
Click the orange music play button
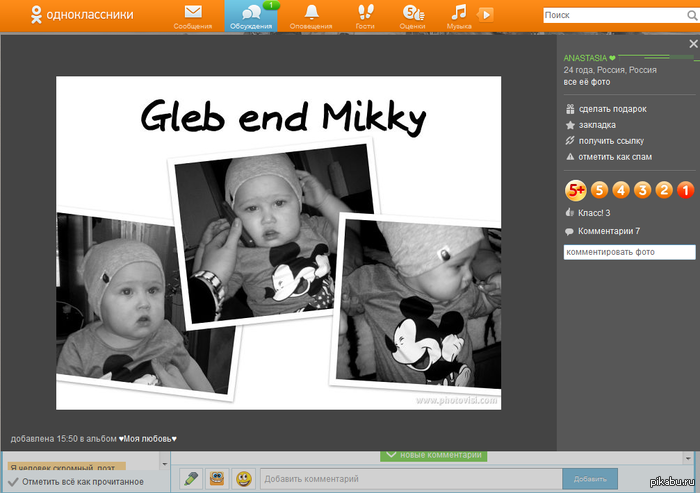point(485,14)
